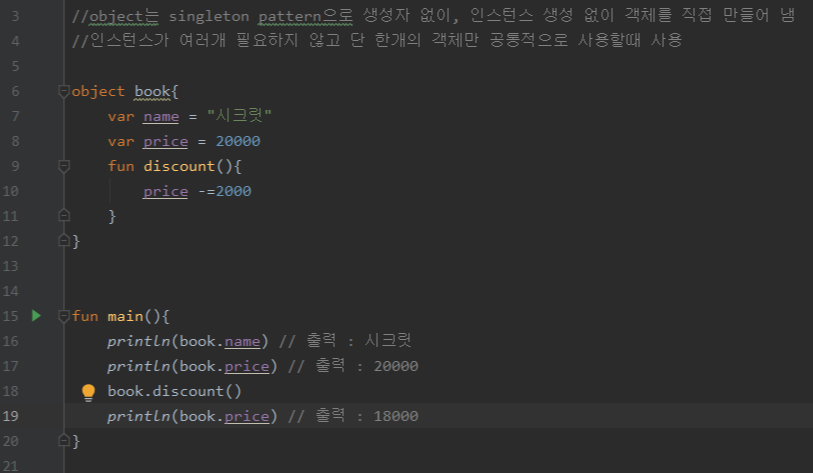813x473 pixels.
Task: Click the "book" object name at line 6
Action: 152,92
